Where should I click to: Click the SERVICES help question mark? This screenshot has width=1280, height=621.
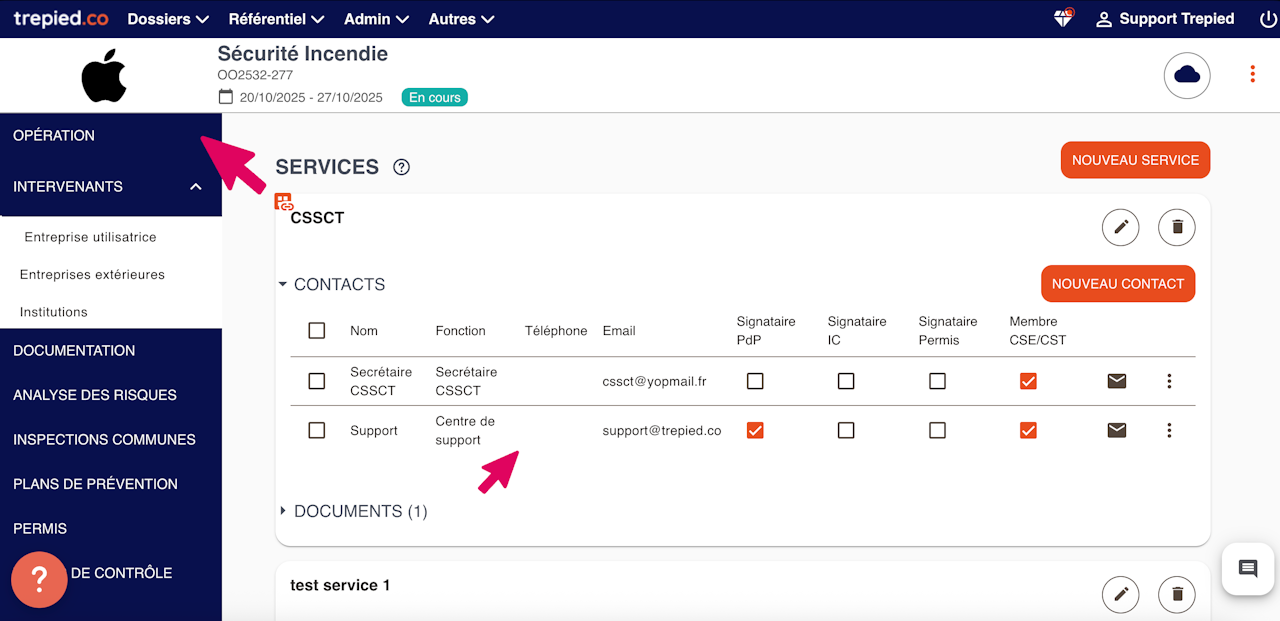point(402,167)
